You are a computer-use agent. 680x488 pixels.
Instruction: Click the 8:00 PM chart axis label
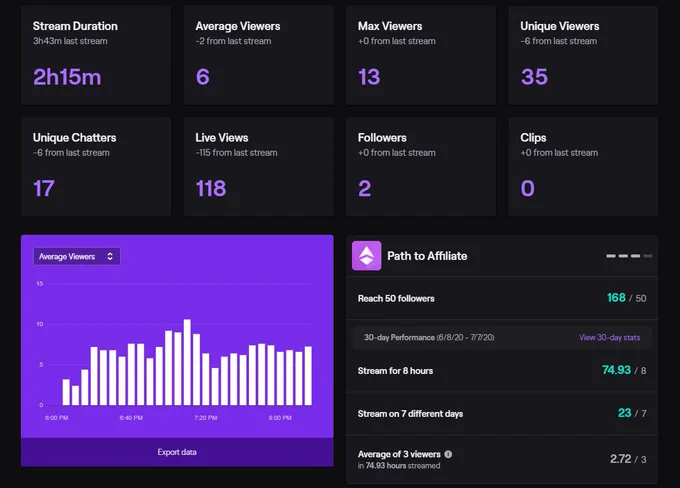[x=280, y=418]
